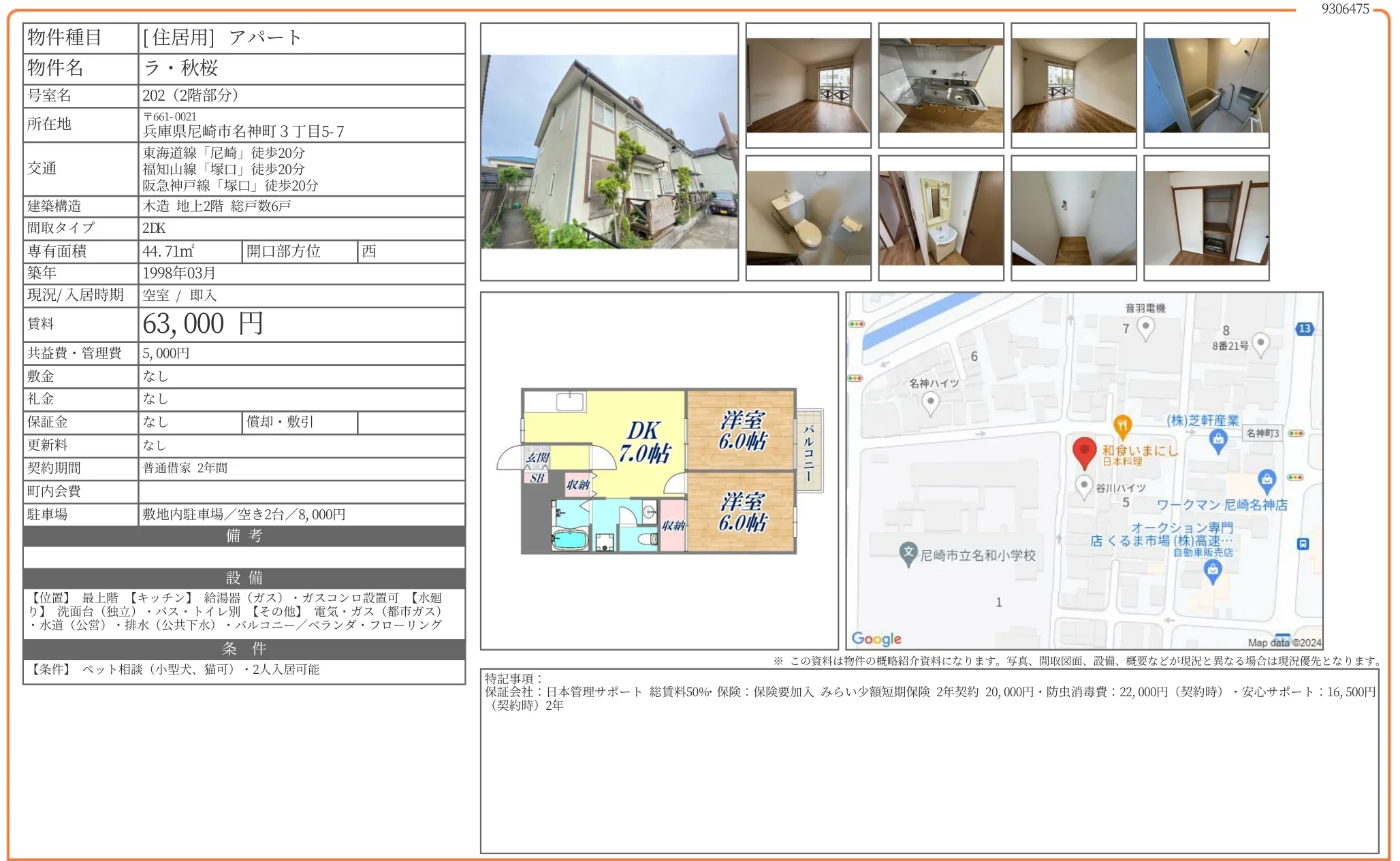This screenshot has width=1400, height=861.
Task: Click the ワークマン blue shop marker
Action: coord(1267,478)
